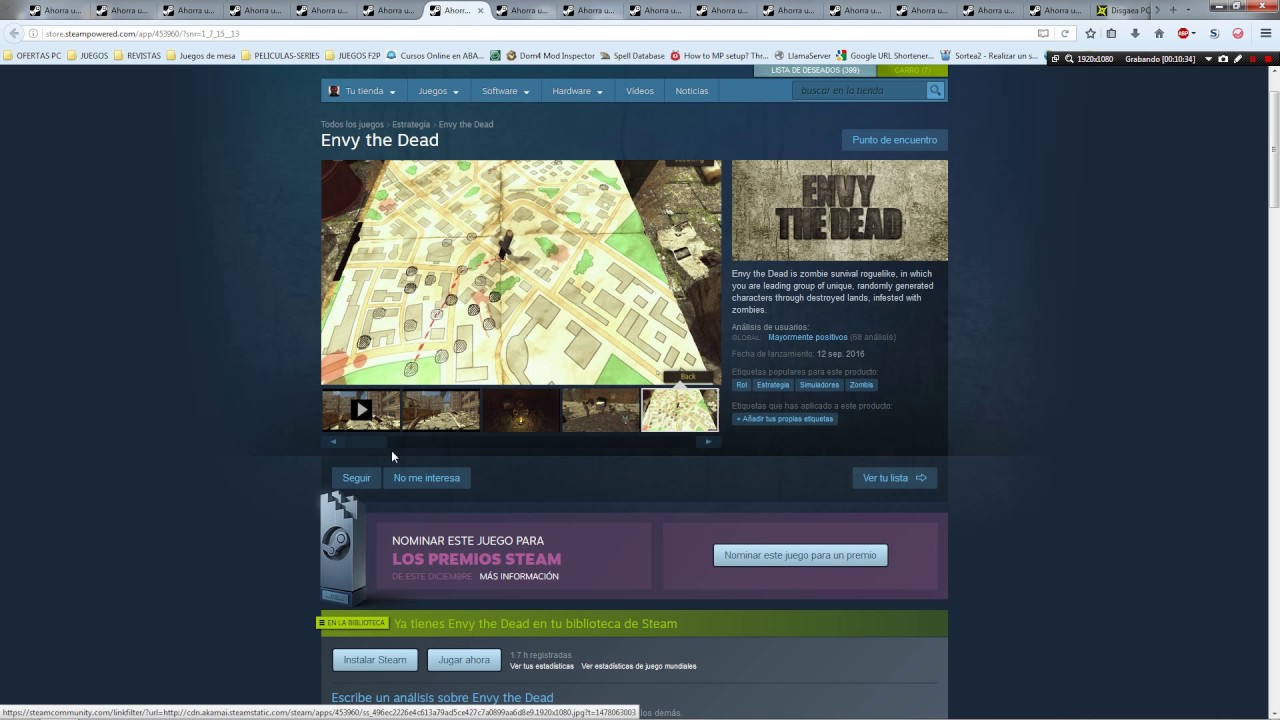This screenshot has width=1280, height=720.
Task: Click Todos los juegos breadcrumb
Action: pyautogui.click(x=352, y=125)
